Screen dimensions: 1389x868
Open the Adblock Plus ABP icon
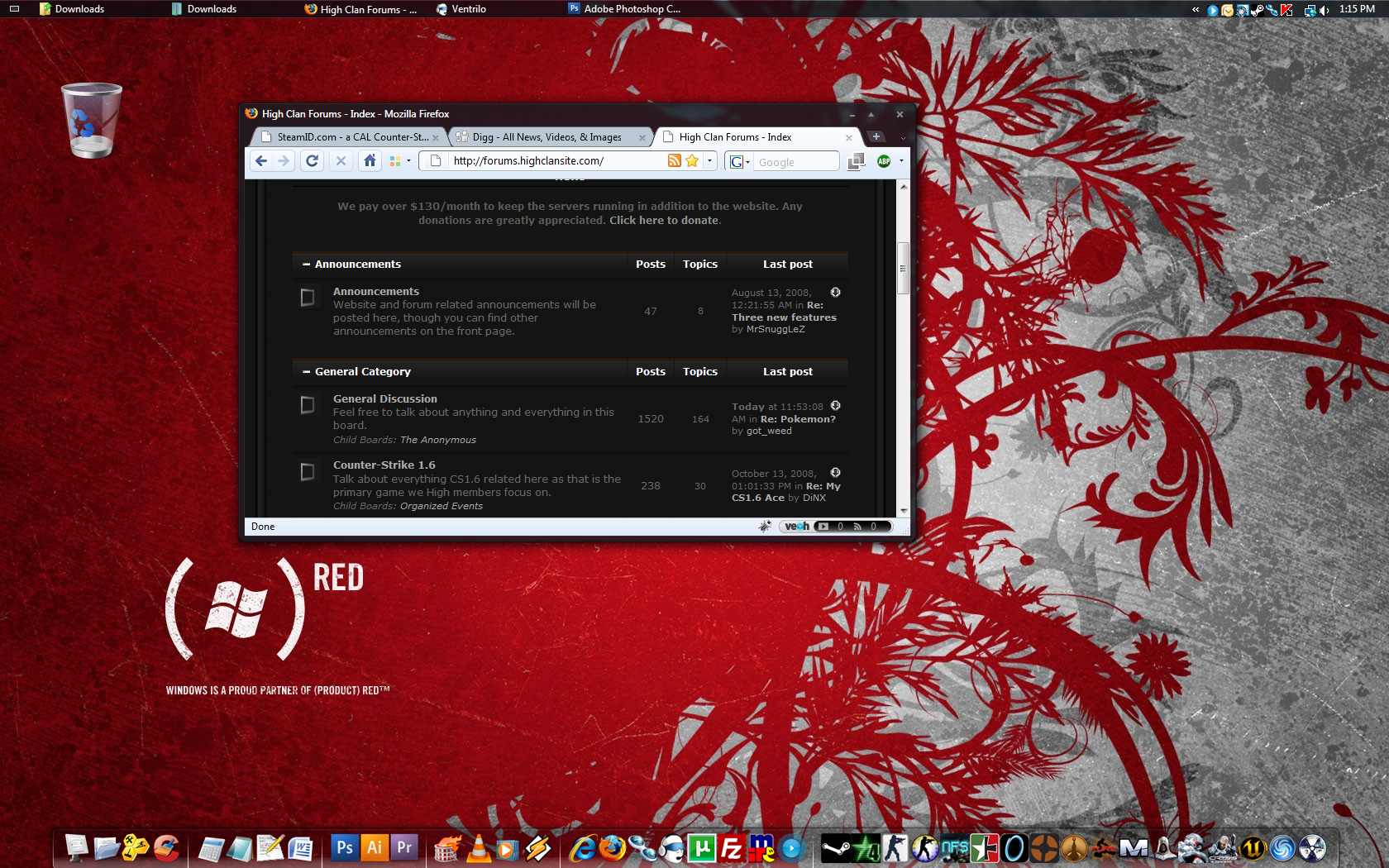[884, 161]
